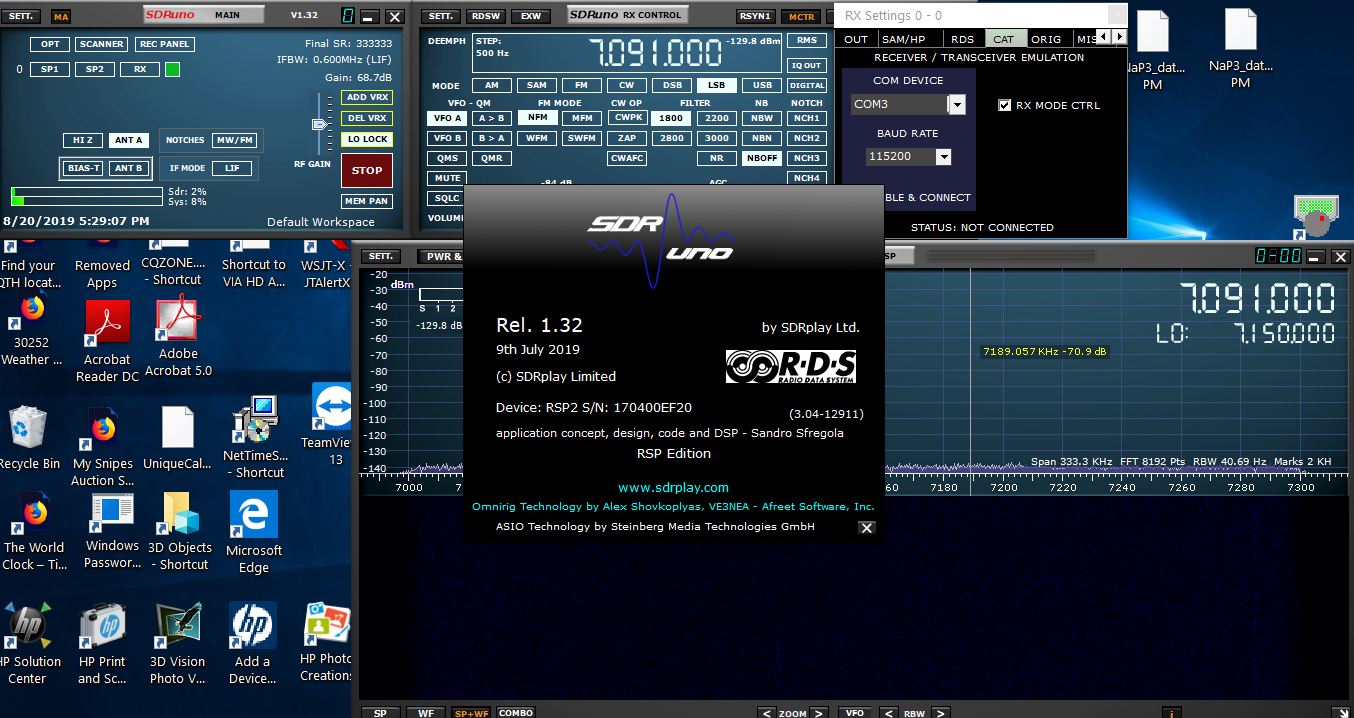
Task: Open the COM DEVICE dropdown showing COM3
Action: 957,104
